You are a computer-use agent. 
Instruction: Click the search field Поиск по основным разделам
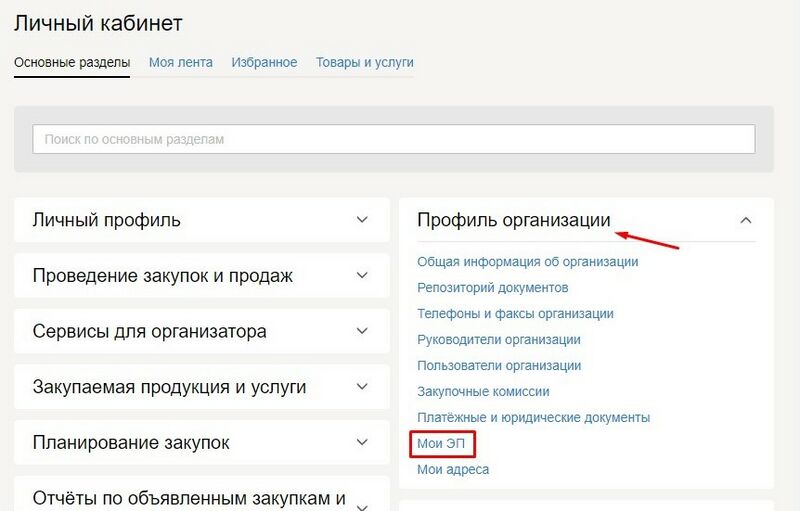[x=393, y=139]
